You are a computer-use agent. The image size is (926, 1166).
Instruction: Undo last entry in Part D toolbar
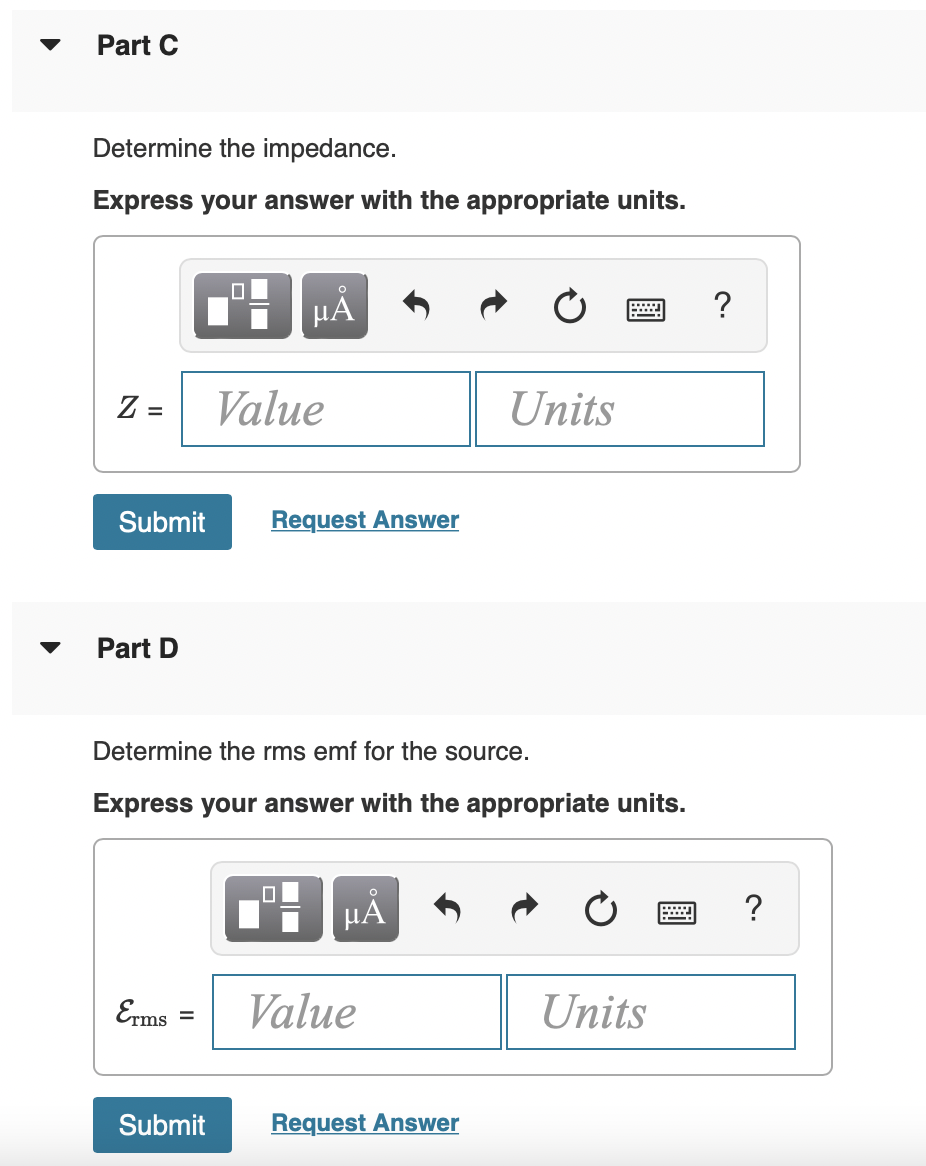(x=448, y=909)
